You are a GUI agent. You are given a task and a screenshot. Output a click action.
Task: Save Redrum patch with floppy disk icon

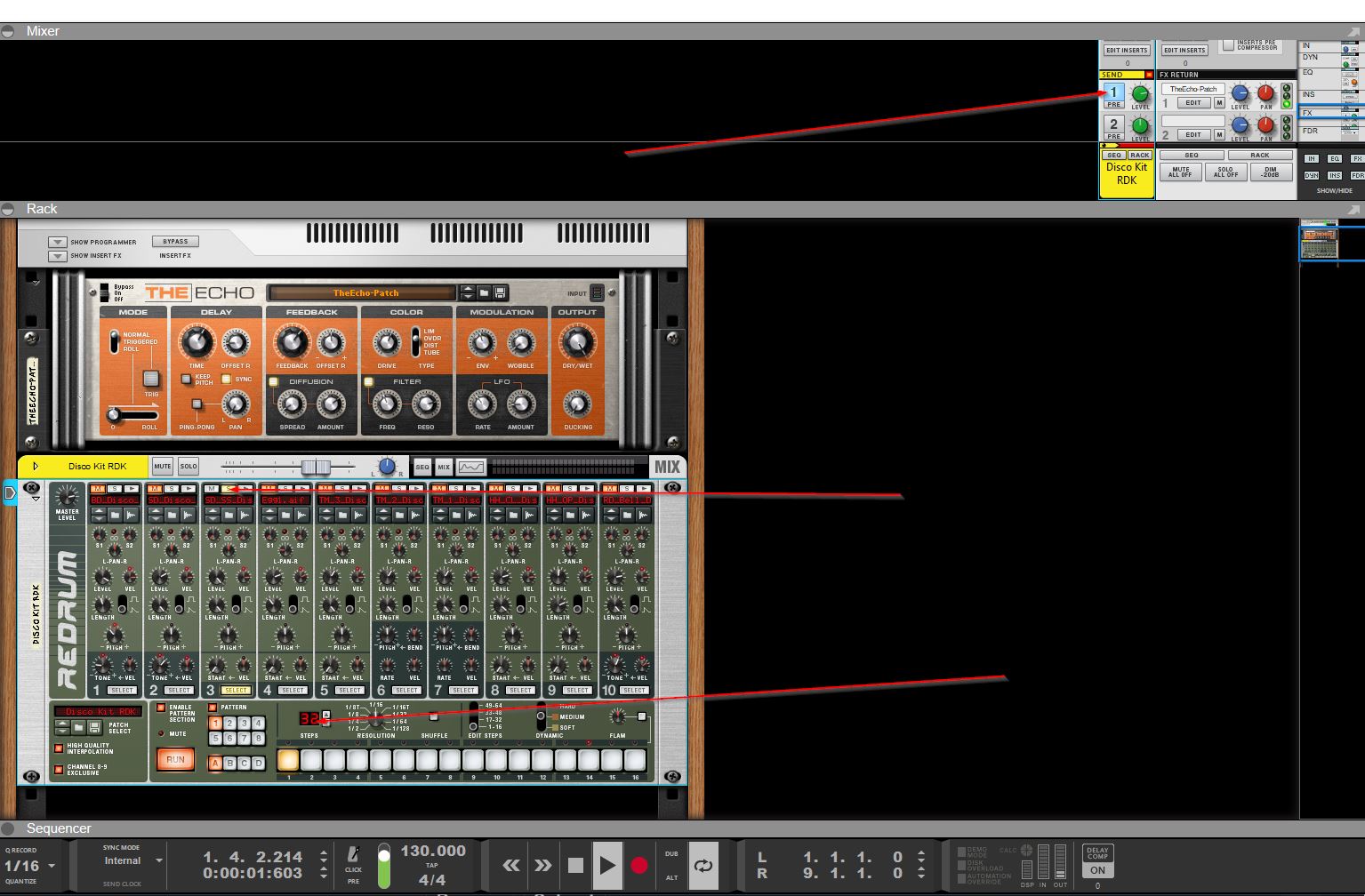coord(94,727)
